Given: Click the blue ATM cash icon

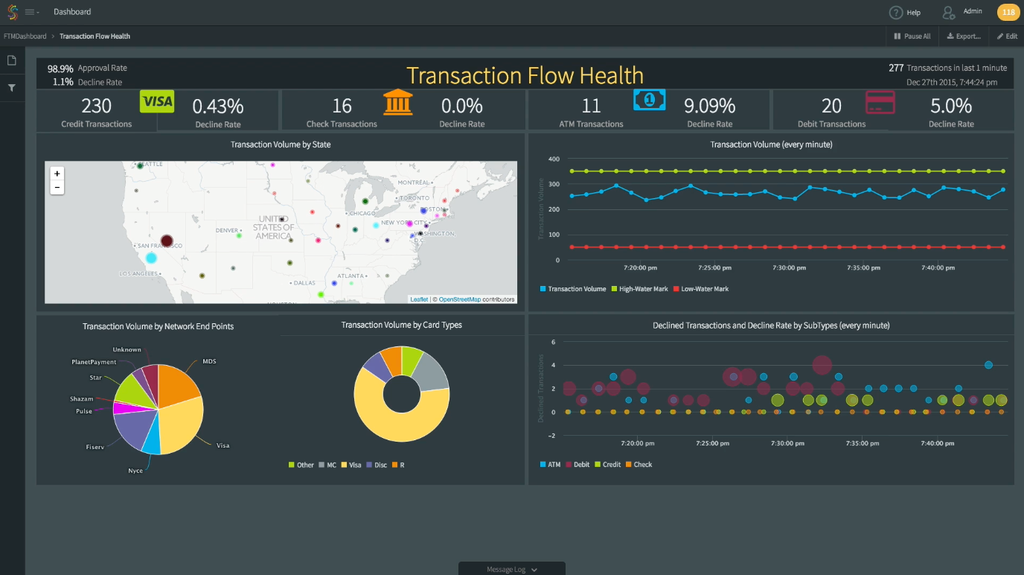Looking at the screenshot, I should pyautogui.click(x=649, y=100).
